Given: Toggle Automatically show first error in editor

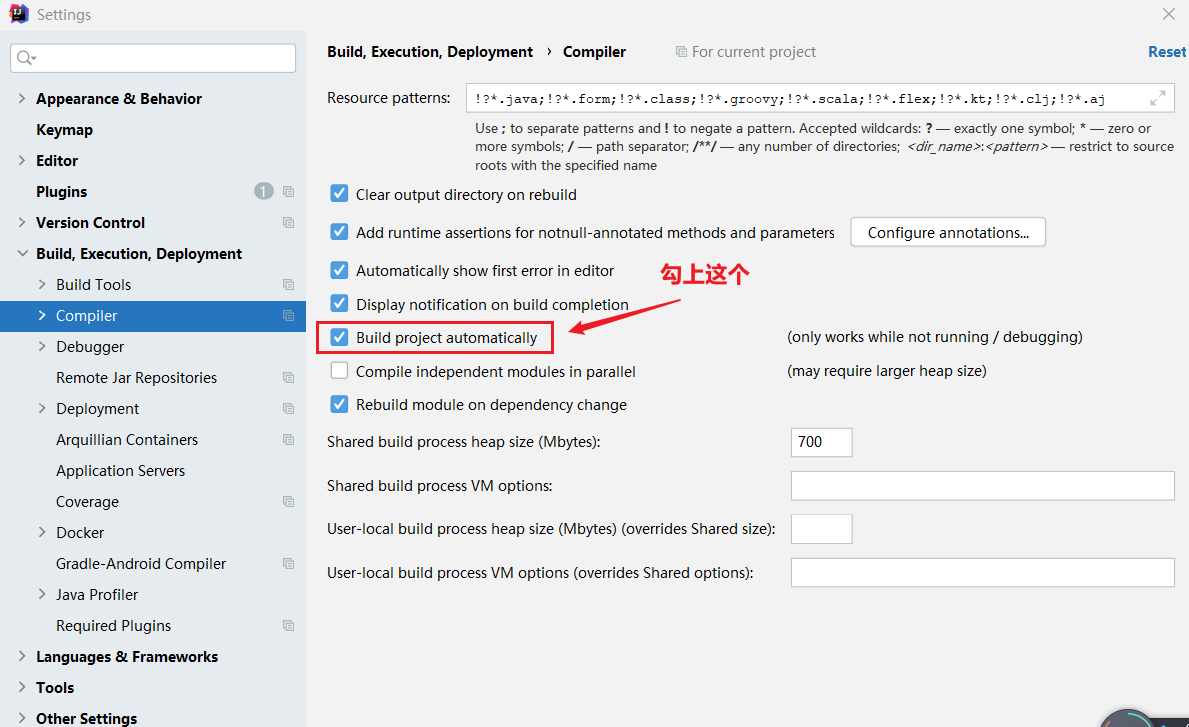Looking at the screenshot, I should pyautogui.click(x=339, y=271).
